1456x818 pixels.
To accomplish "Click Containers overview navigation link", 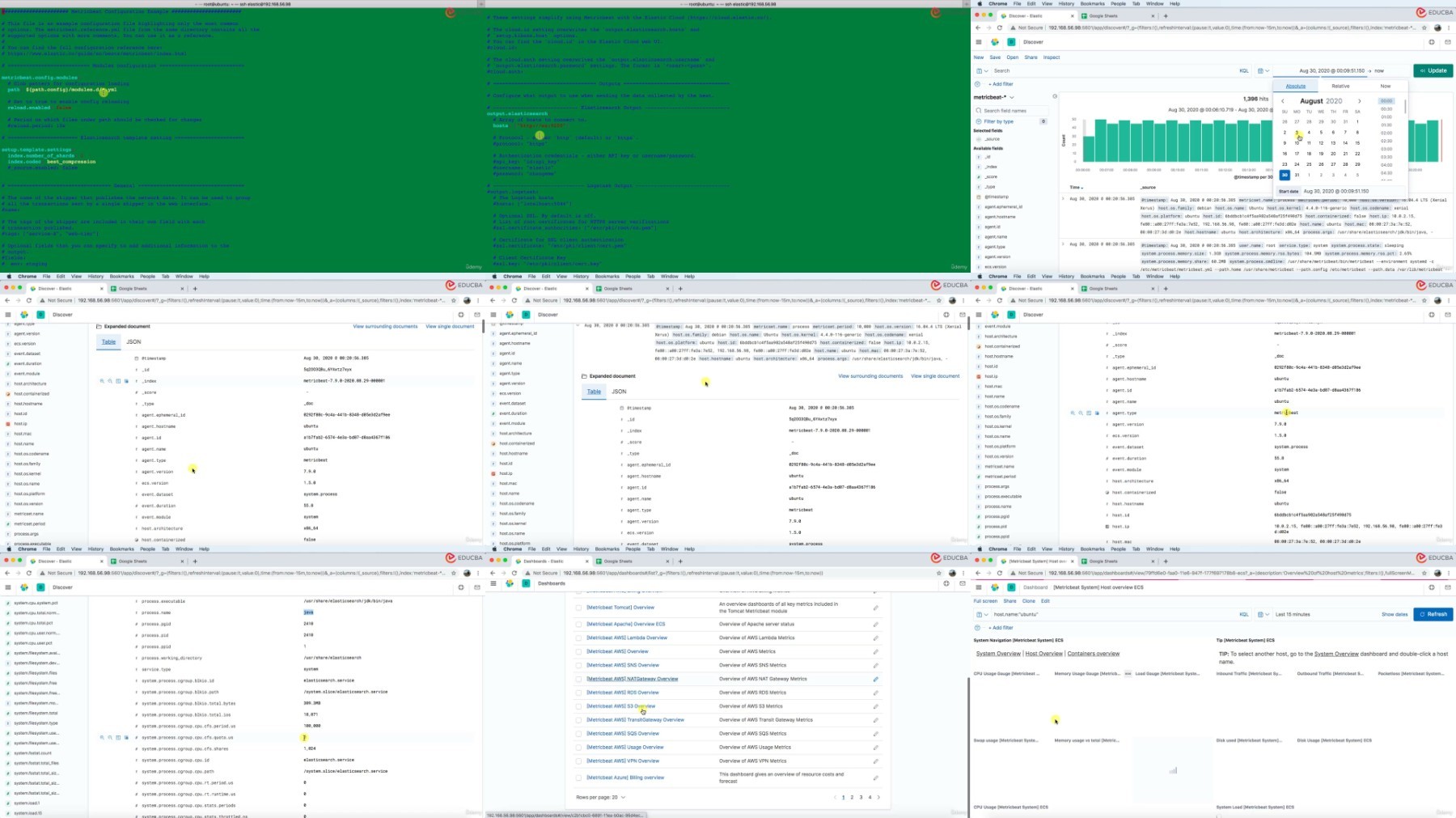I will [x=1094, y=654].
